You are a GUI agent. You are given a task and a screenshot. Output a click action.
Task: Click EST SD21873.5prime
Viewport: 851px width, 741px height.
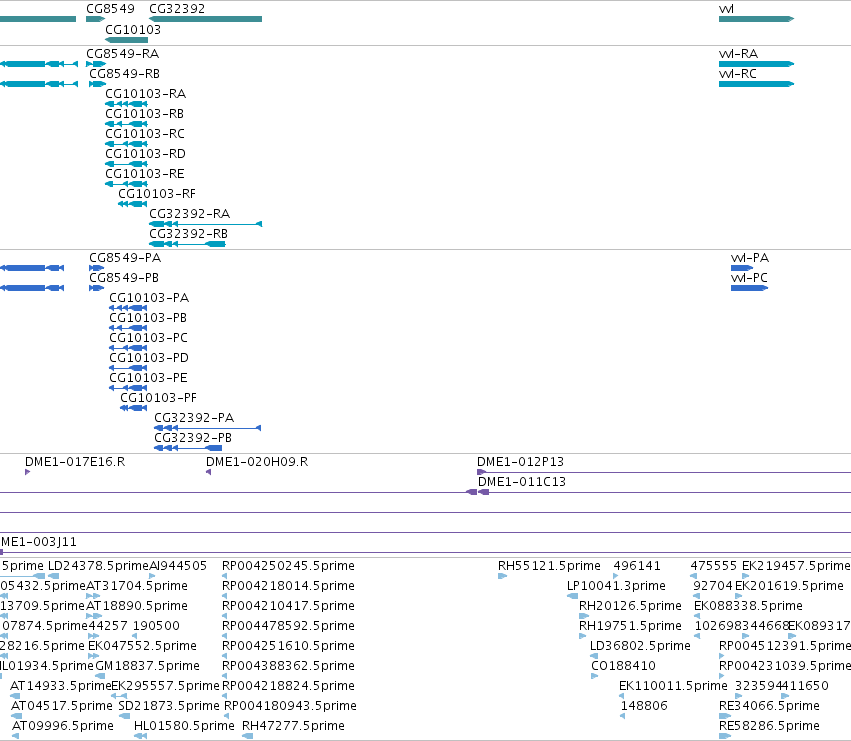tap(169, 707)
